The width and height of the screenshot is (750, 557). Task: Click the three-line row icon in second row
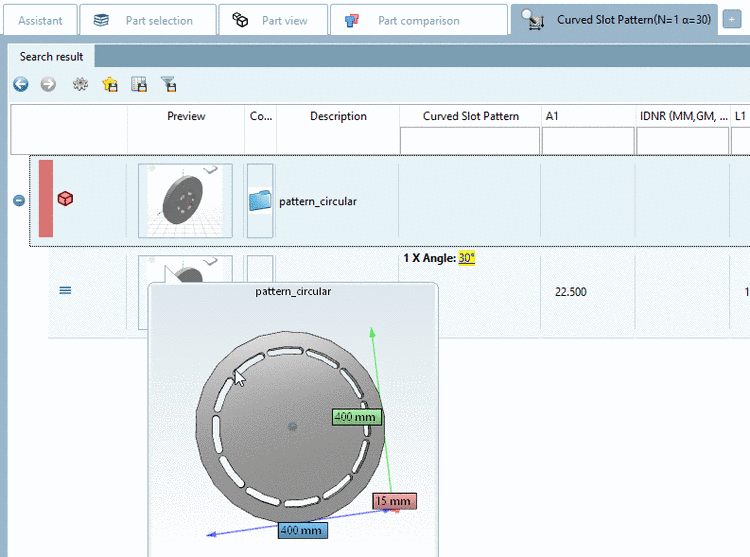66,291
